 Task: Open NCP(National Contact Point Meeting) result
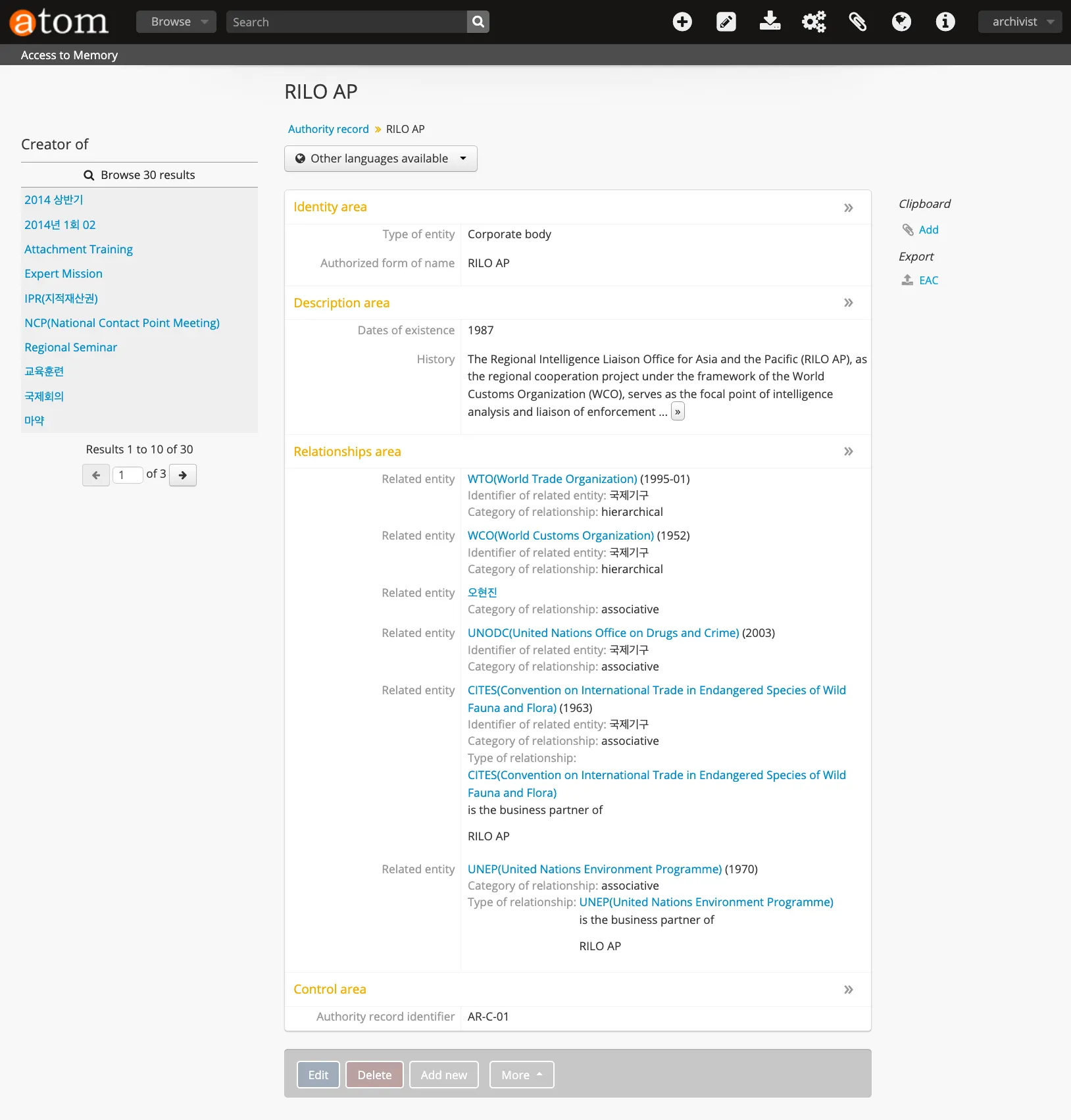[122, 323]
